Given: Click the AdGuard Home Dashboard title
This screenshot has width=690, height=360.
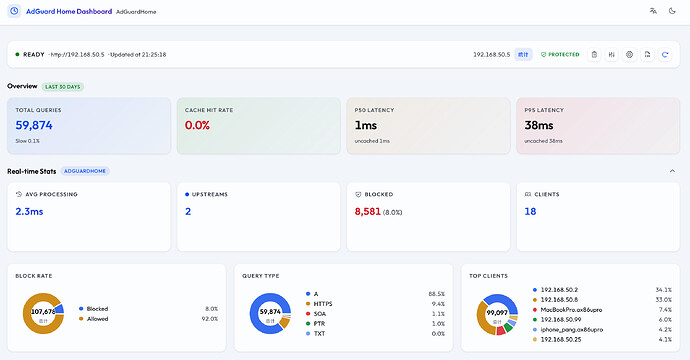Looking at the screenshot, I should click(x=69, y=11).
